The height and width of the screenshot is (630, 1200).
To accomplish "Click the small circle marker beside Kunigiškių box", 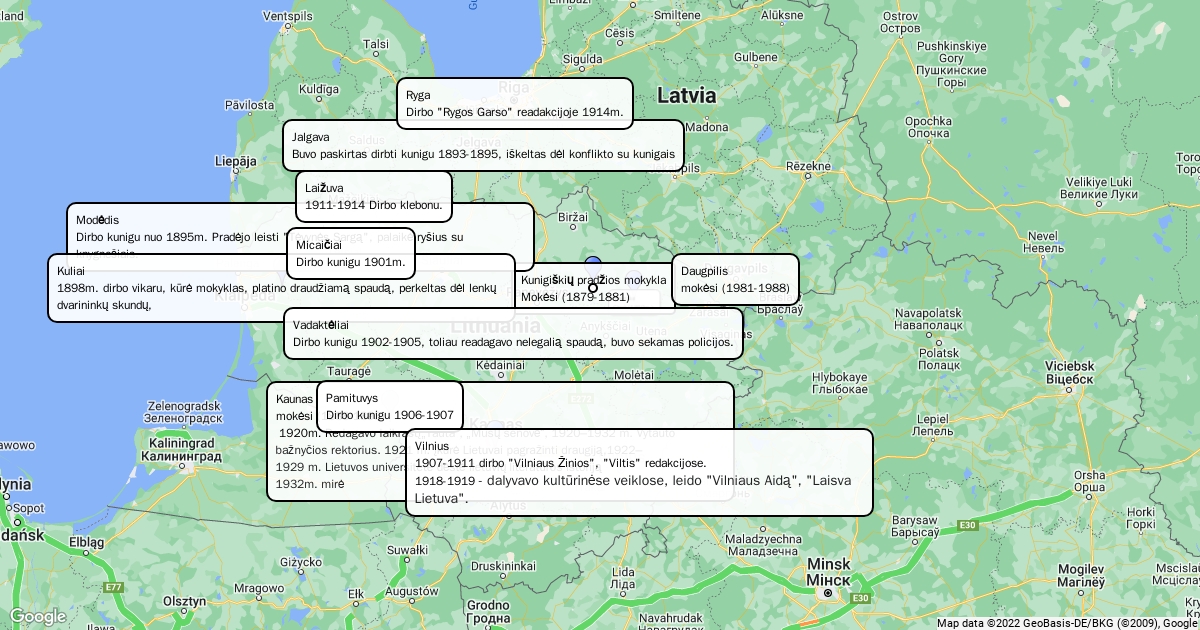I will point(593,288).
